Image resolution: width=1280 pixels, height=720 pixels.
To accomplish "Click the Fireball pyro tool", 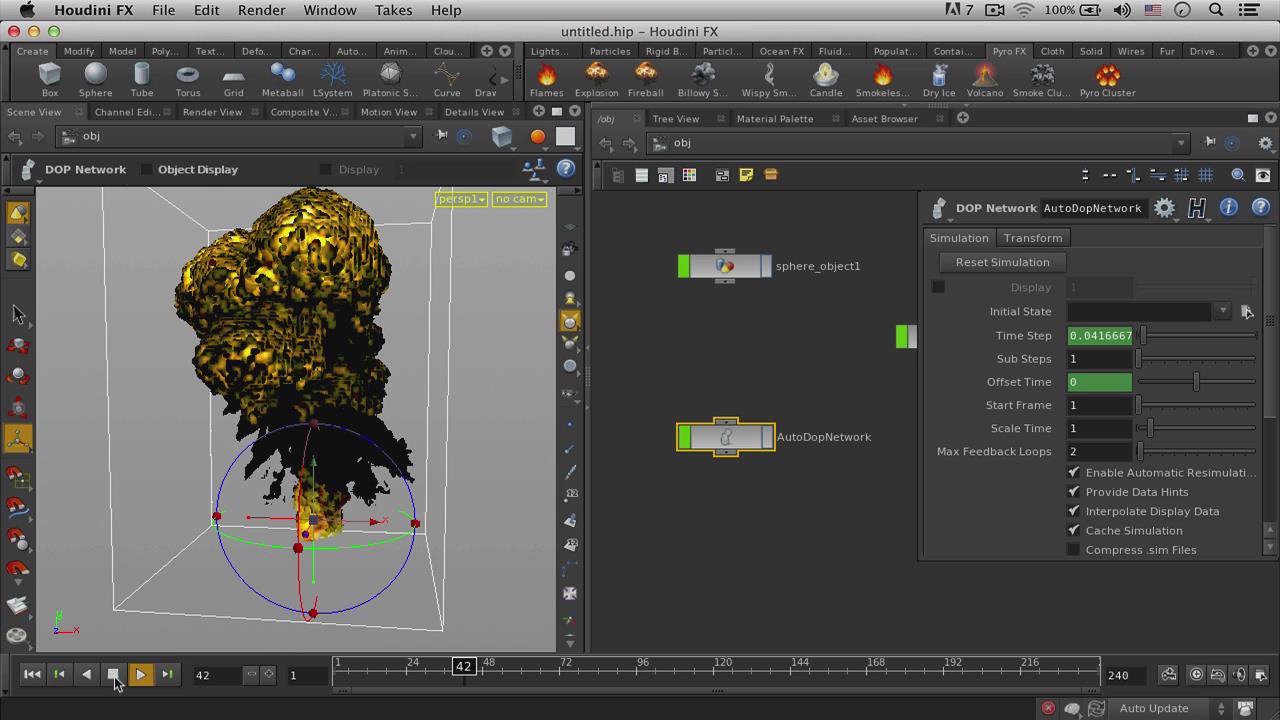I will click(645, 79).
